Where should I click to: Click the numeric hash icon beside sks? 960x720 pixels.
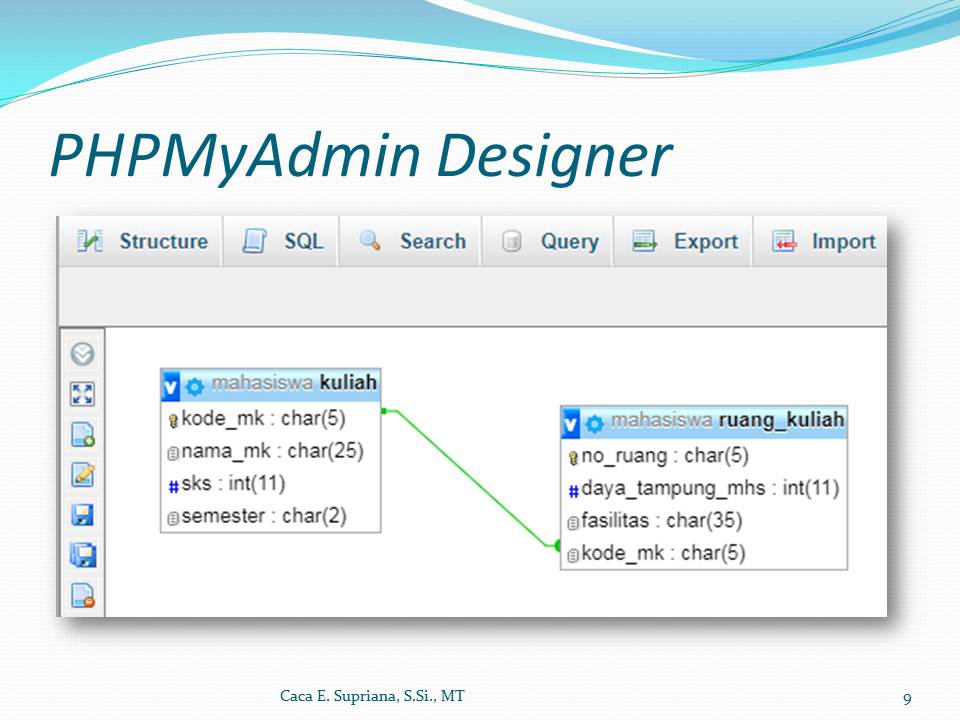click(173, 486)
